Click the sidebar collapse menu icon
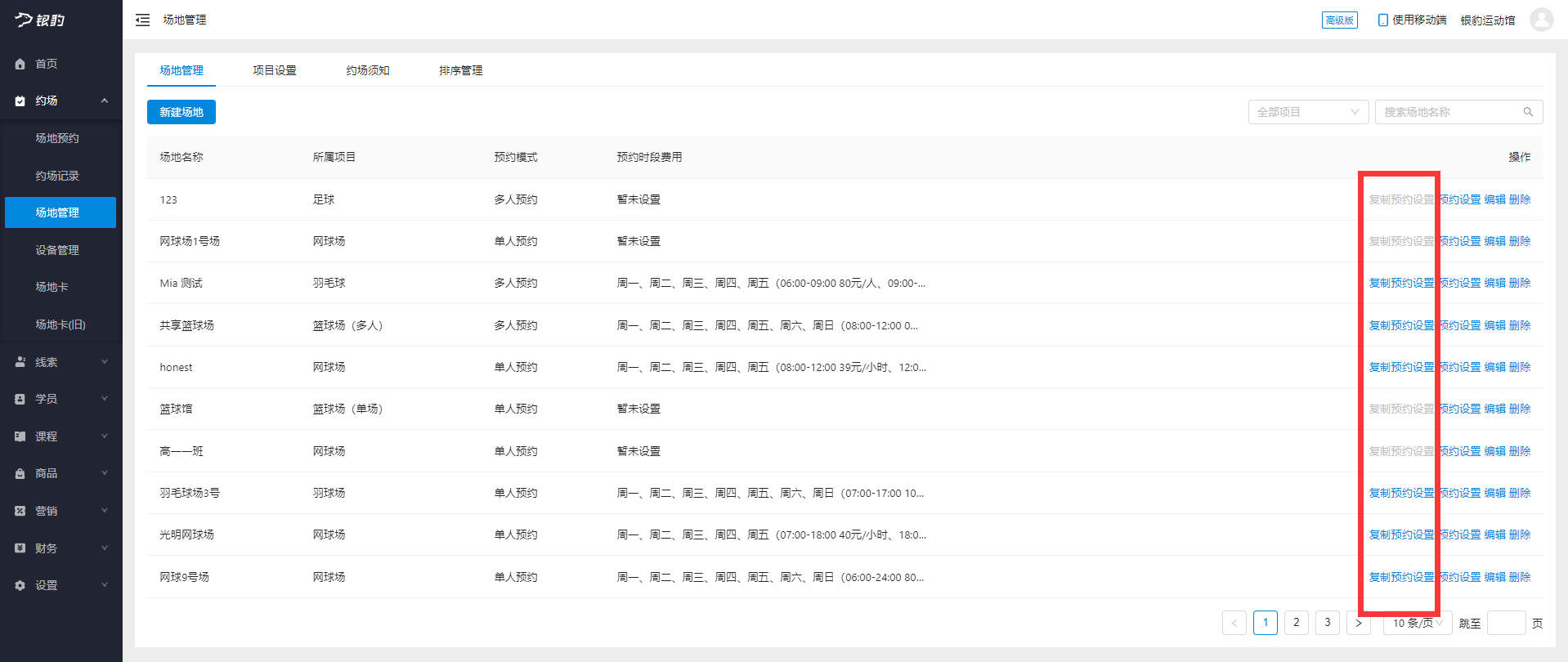 tap(142, 20)
